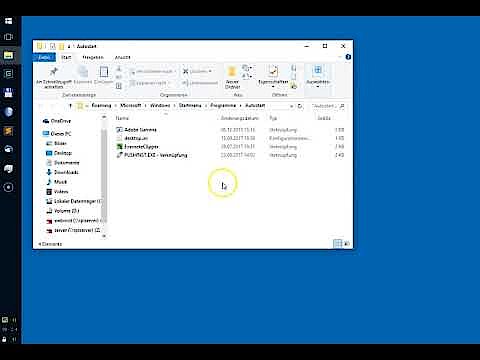Image resolution: width=480 pixels, height=360 pixels.
Task: Select Dieser PC in the navigation pane
Action: click(x=57, y=134)
